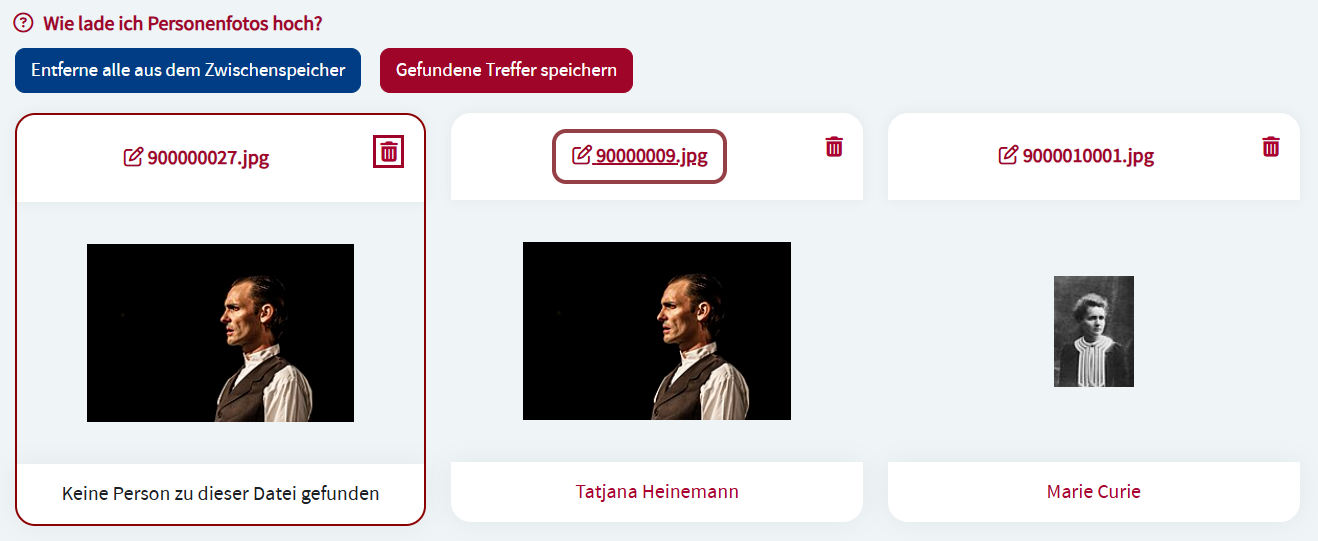Image resolution: width=1318 pixels, height=541 pixels.
Task: Click trash icon for 90000009.jpg
Action: pos(834,147)
